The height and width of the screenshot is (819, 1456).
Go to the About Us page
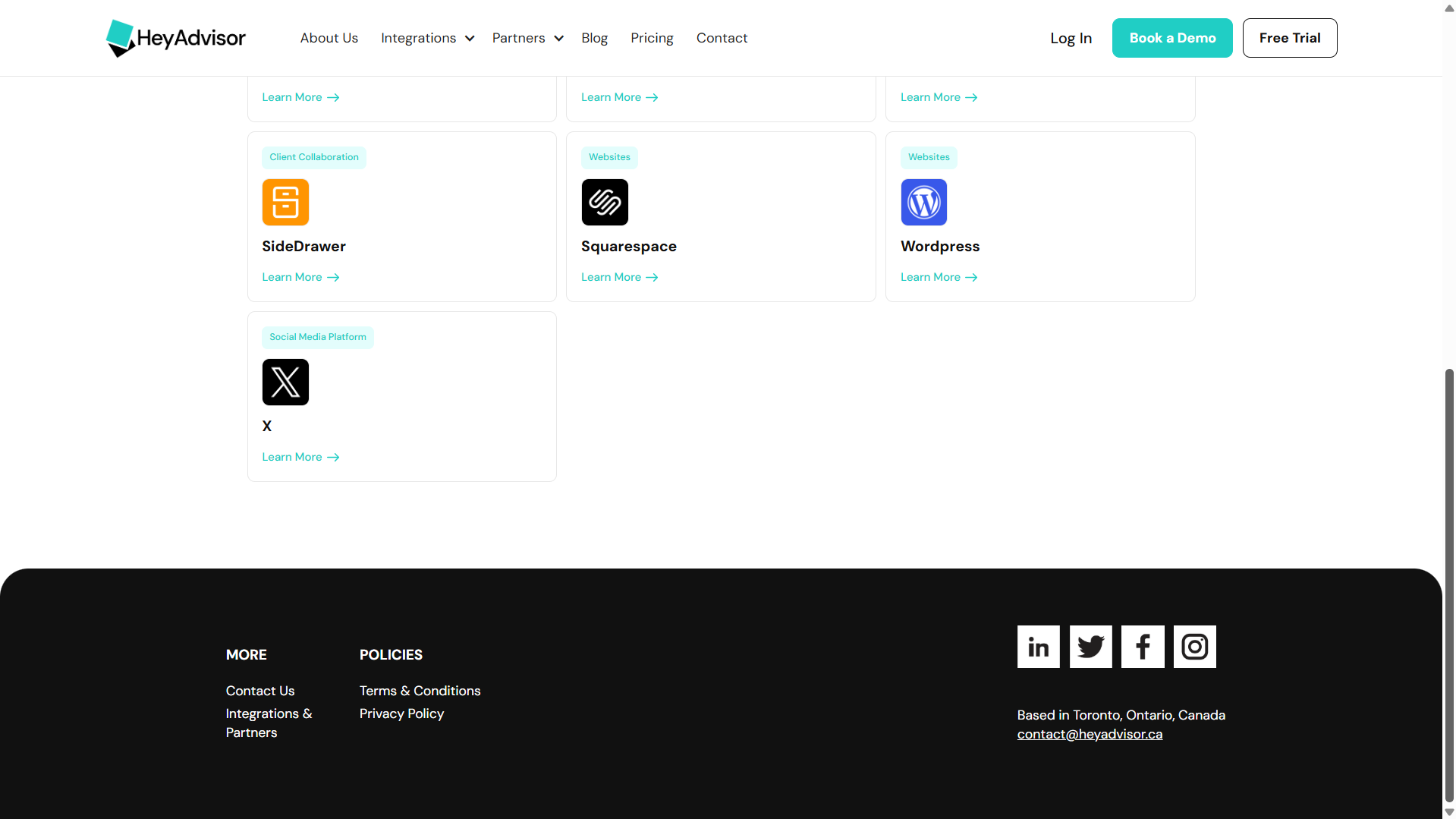(329, 38)
